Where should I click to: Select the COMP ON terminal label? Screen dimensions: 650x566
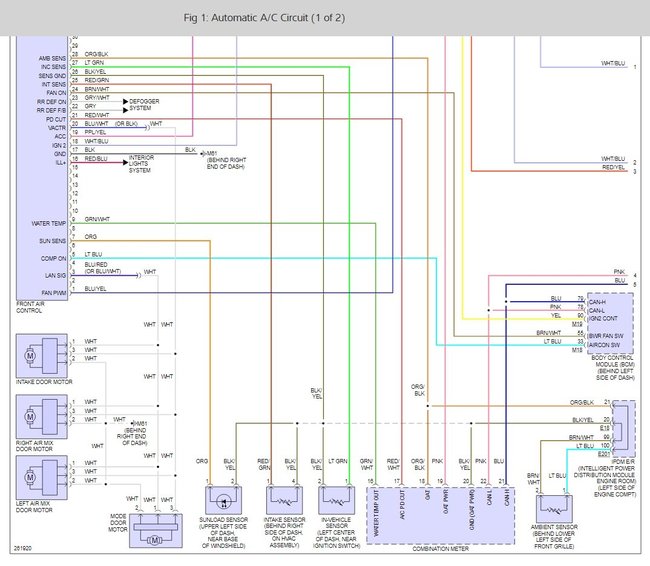click(x=53, y=258)
